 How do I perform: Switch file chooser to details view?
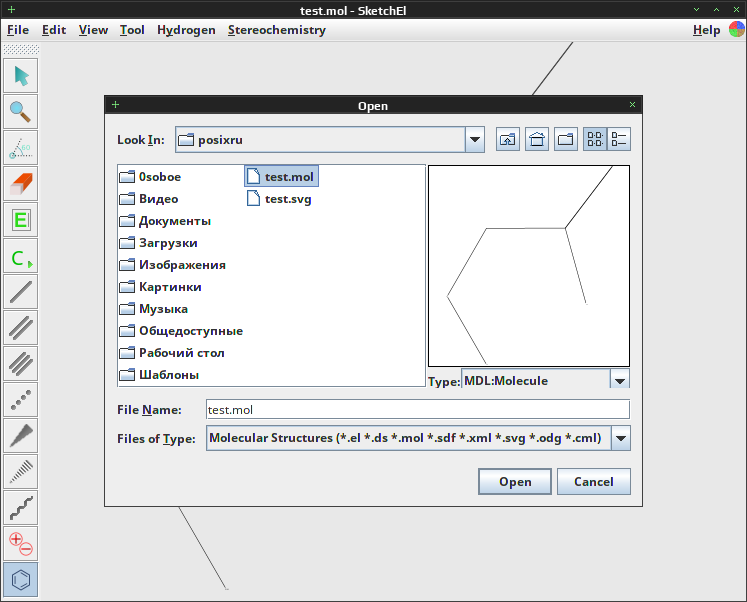[x=619, y=140]
